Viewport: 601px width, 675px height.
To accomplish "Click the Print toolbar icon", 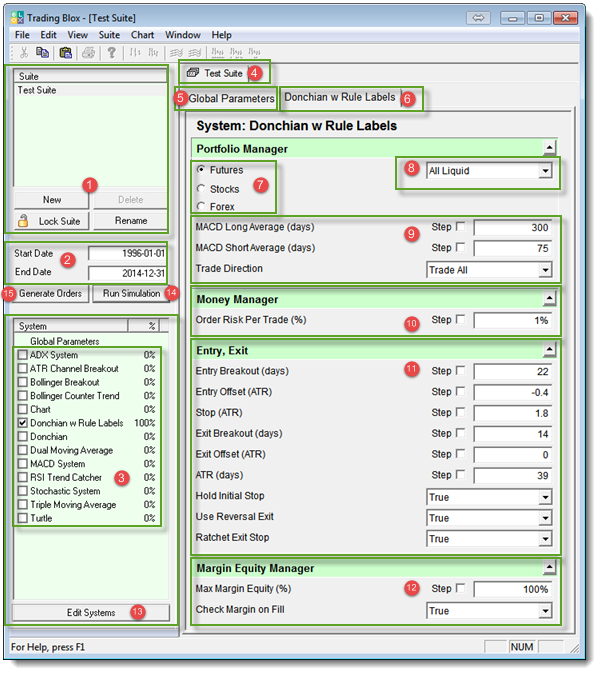I will click(x=88, y=53).
